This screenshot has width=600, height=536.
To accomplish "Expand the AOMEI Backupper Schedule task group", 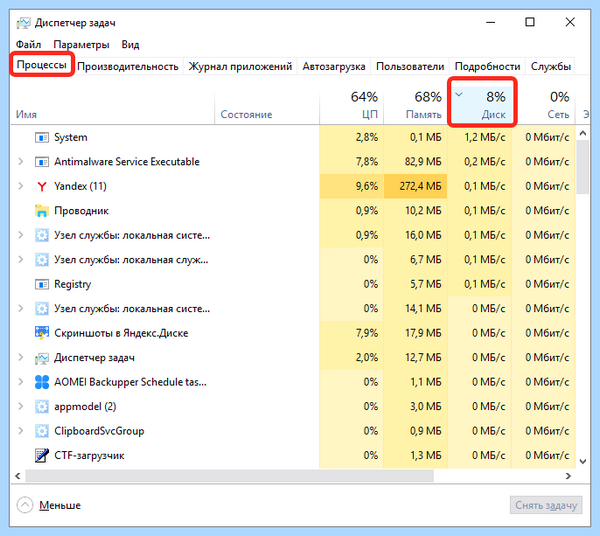I will pyautogui.click(x=21, y=382).
